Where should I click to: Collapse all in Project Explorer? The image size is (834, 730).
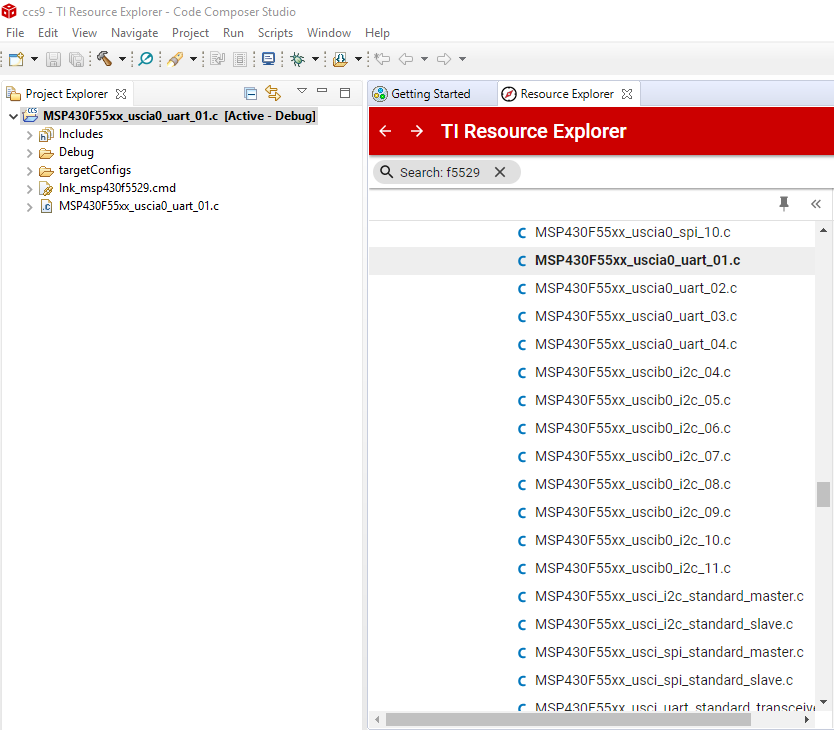(x=251, y=94)
